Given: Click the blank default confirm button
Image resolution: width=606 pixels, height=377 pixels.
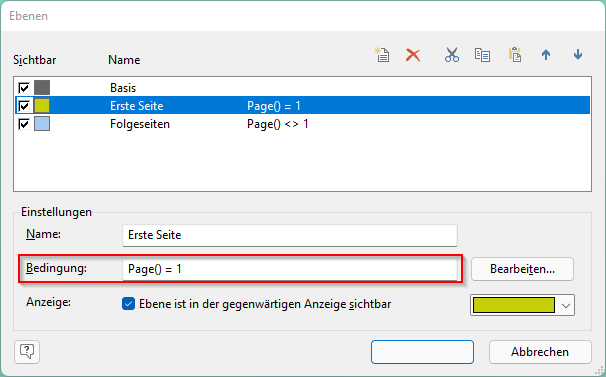Looking at the screenshot, I should [x=422, y=352].
